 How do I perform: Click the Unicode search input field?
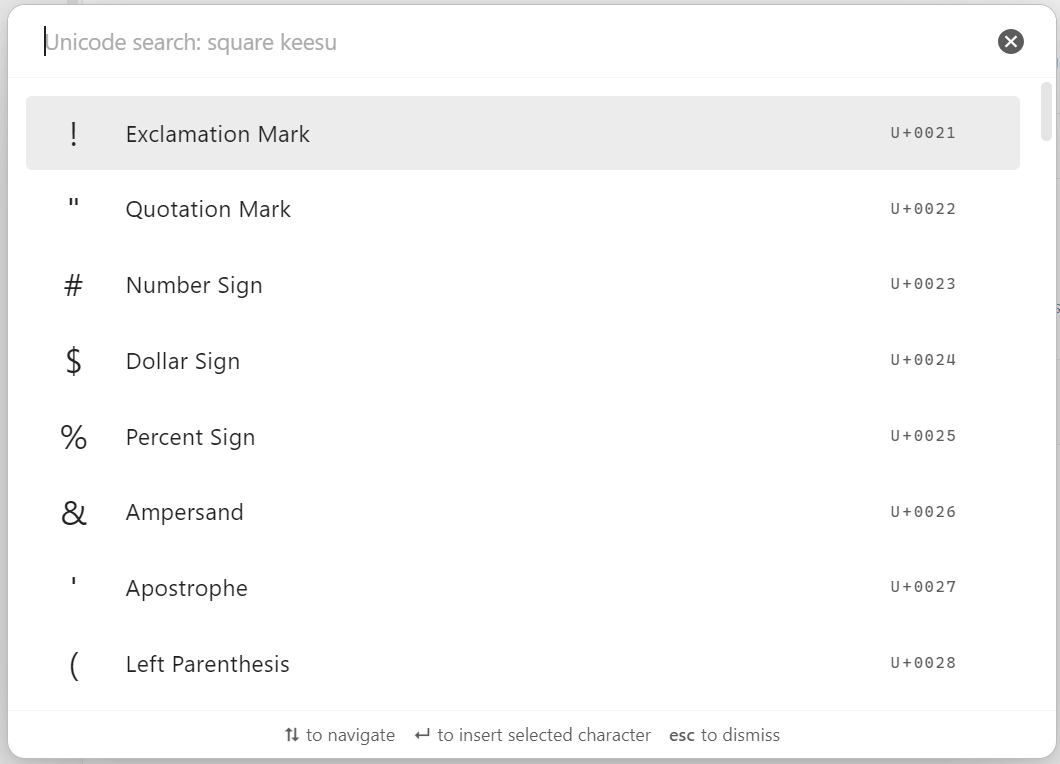click(x=500, y=43)
